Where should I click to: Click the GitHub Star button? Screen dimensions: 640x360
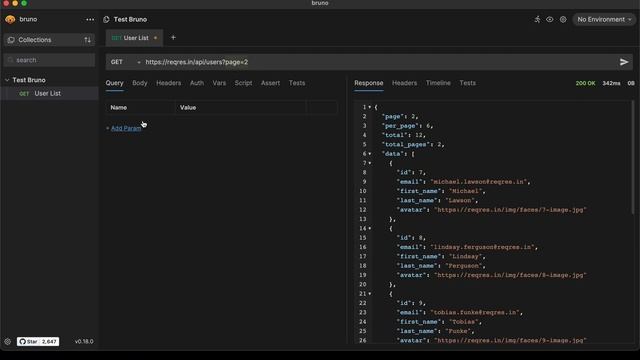pos(38,342)
